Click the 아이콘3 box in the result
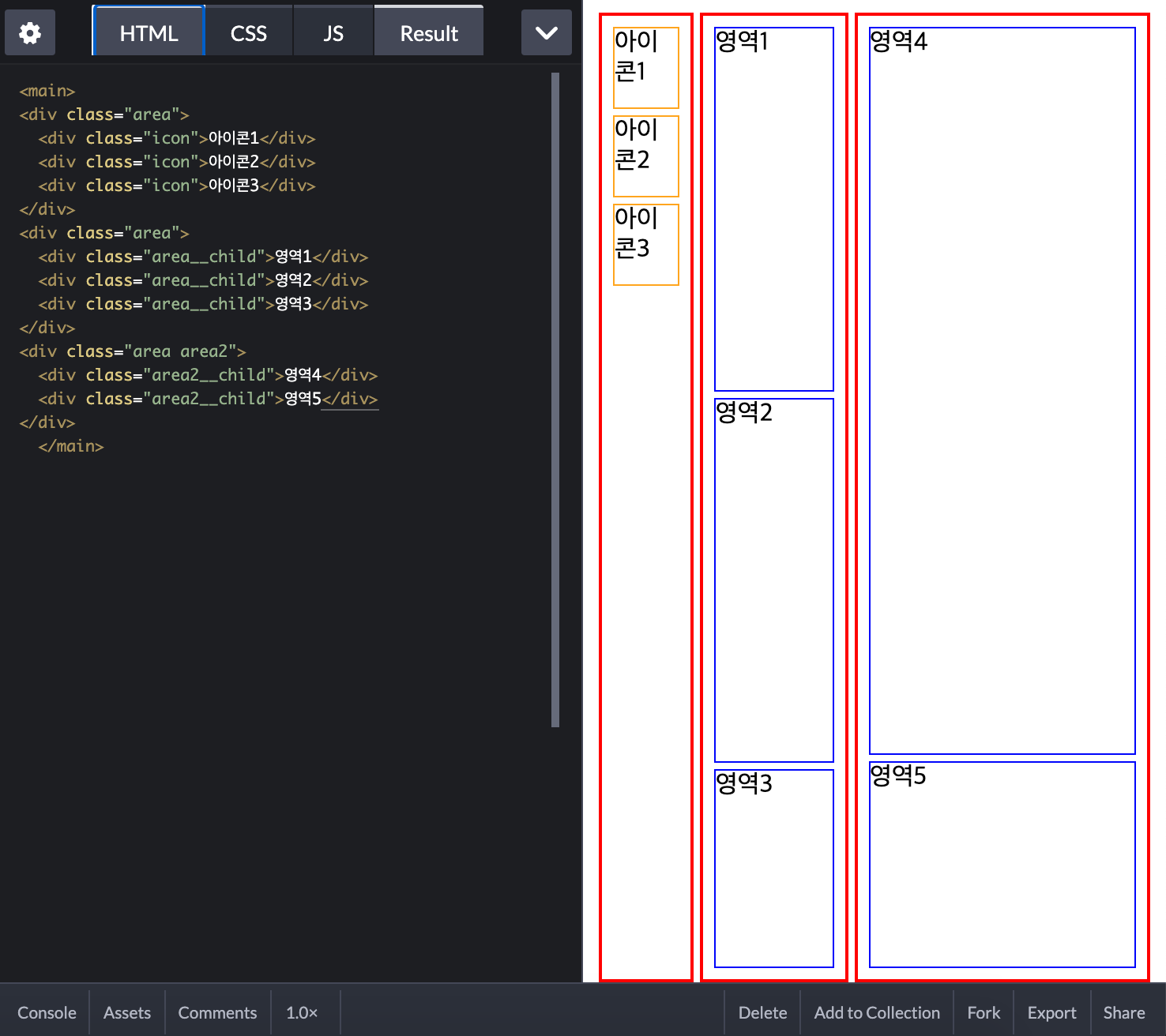Image resolution: width=1166 pixels, height=1036 pixels. pyautogui.click(x=646, y=245)
